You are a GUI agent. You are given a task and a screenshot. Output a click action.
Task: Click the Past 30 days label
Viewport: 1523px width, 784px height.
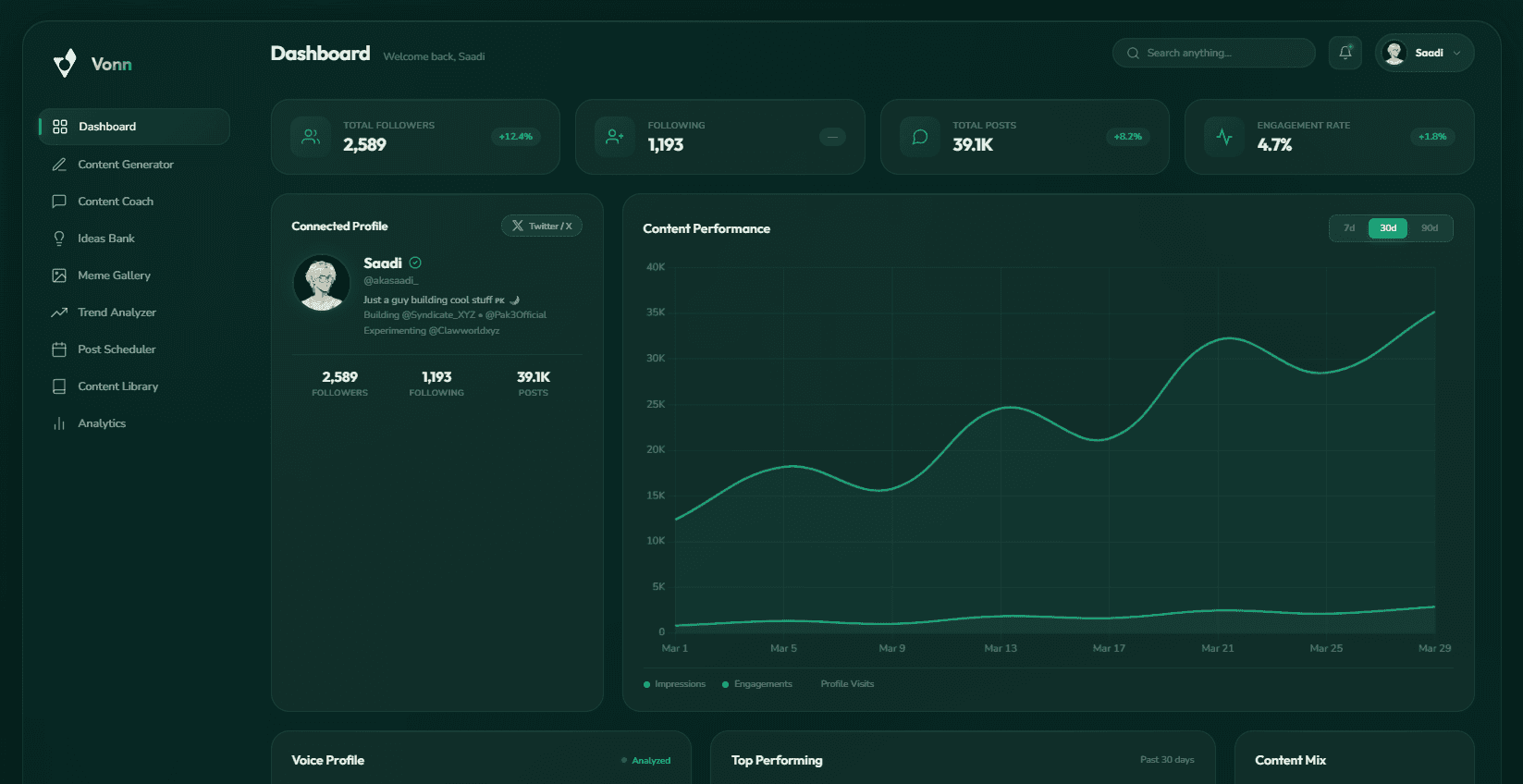click(1167, 760)
